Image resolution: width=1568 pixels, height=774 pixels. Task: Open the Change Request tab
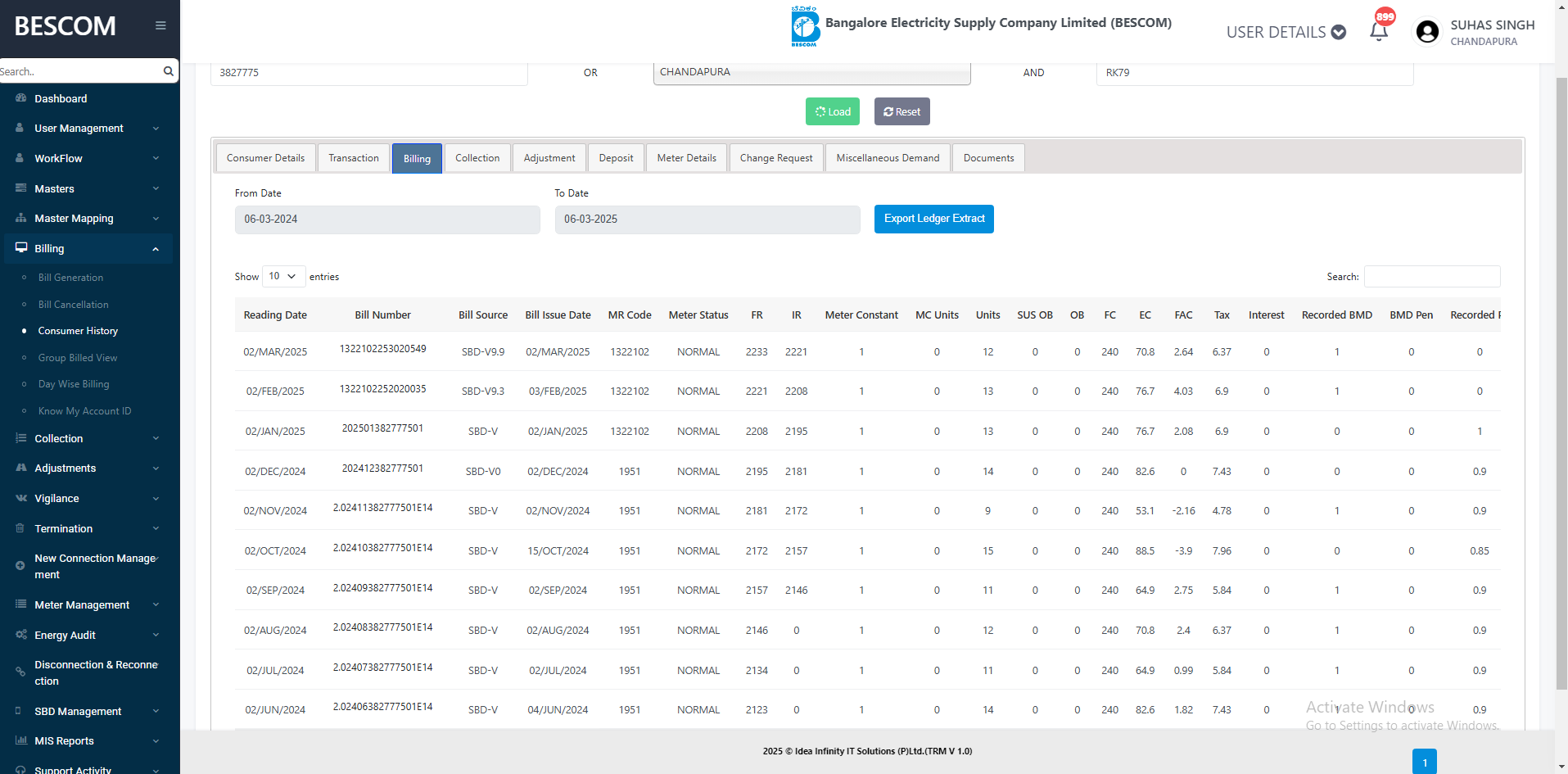(x=776, y=158)
